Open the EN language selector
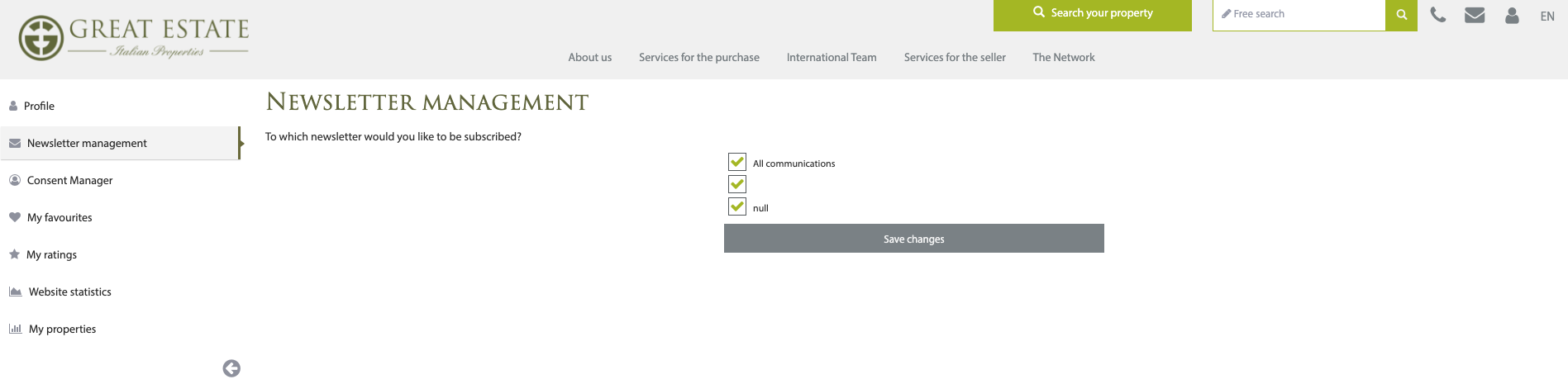This screenshot has width=1568, height=384. [x=1547, y=17]
